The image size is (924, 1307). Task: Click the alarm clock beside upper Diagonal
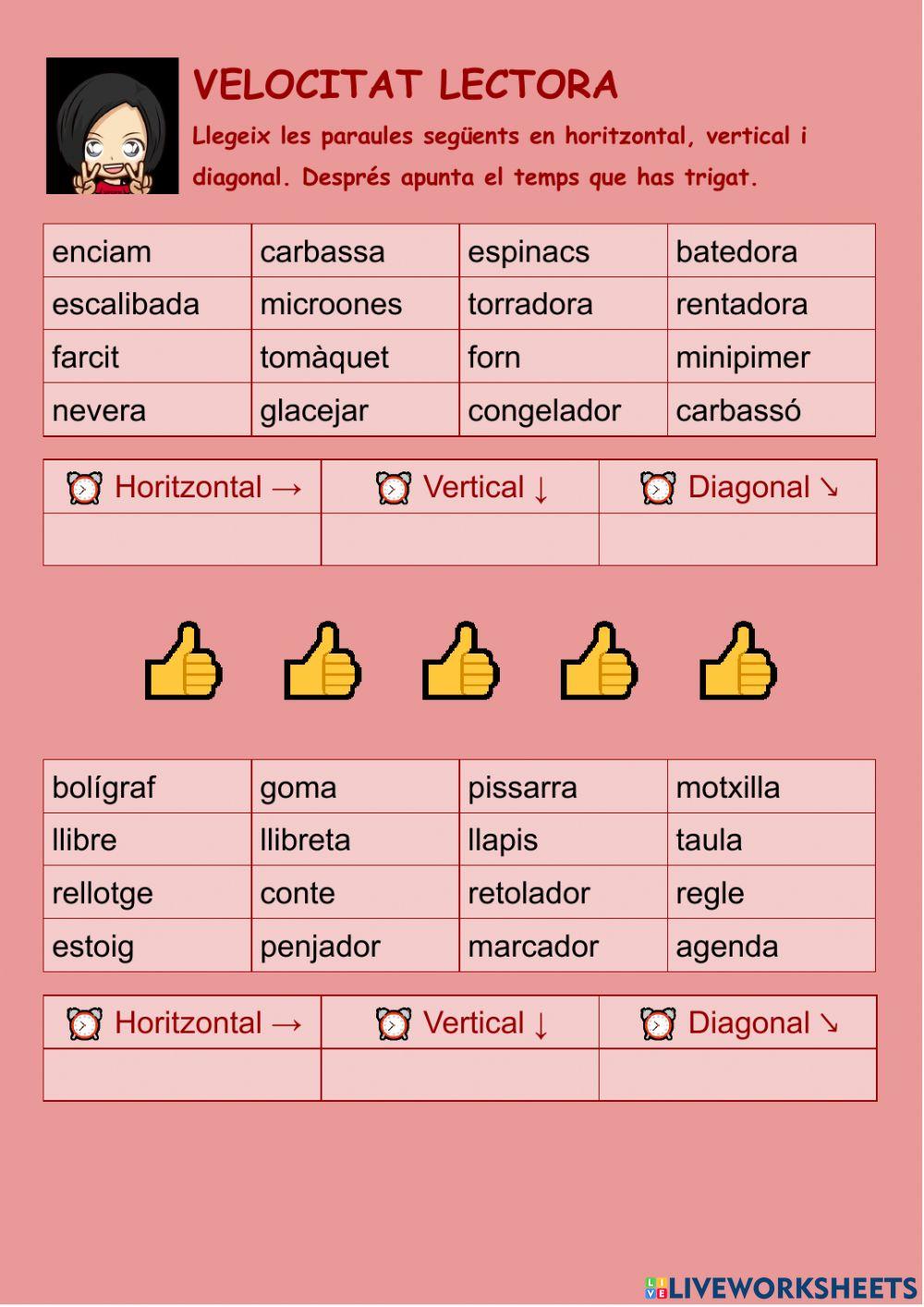pyautogui.click(x=658, y=487)
